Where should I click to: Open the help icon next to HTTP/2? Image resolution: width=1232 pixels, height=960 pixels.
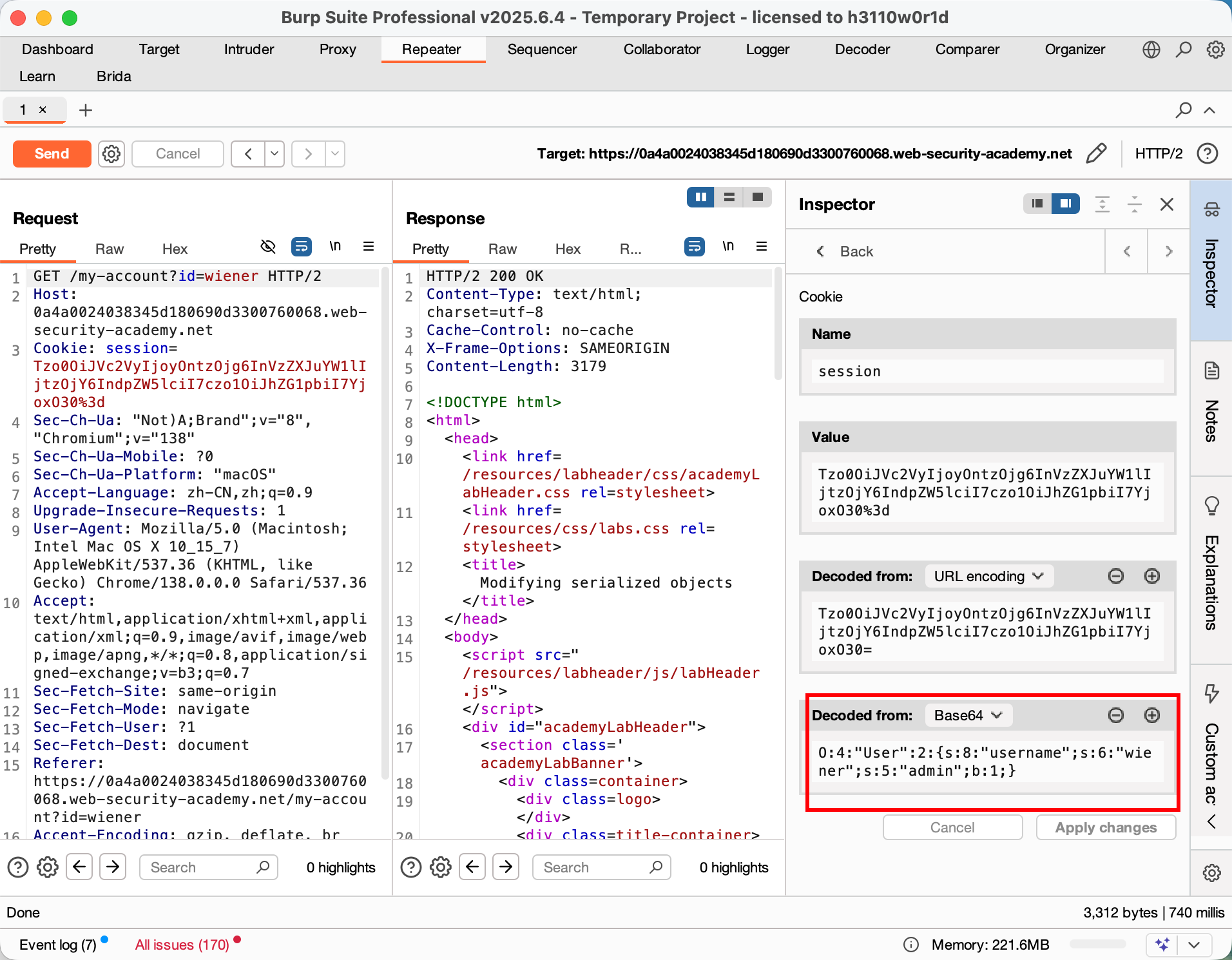(1207, 153)
